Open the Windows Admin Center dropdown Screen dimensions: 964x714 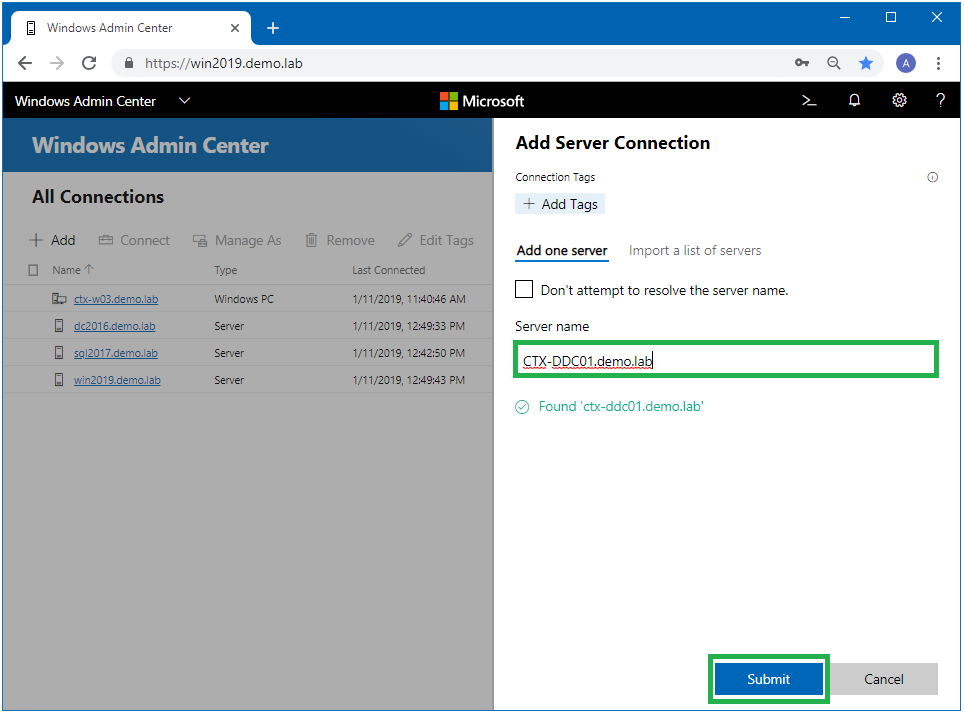184,100
